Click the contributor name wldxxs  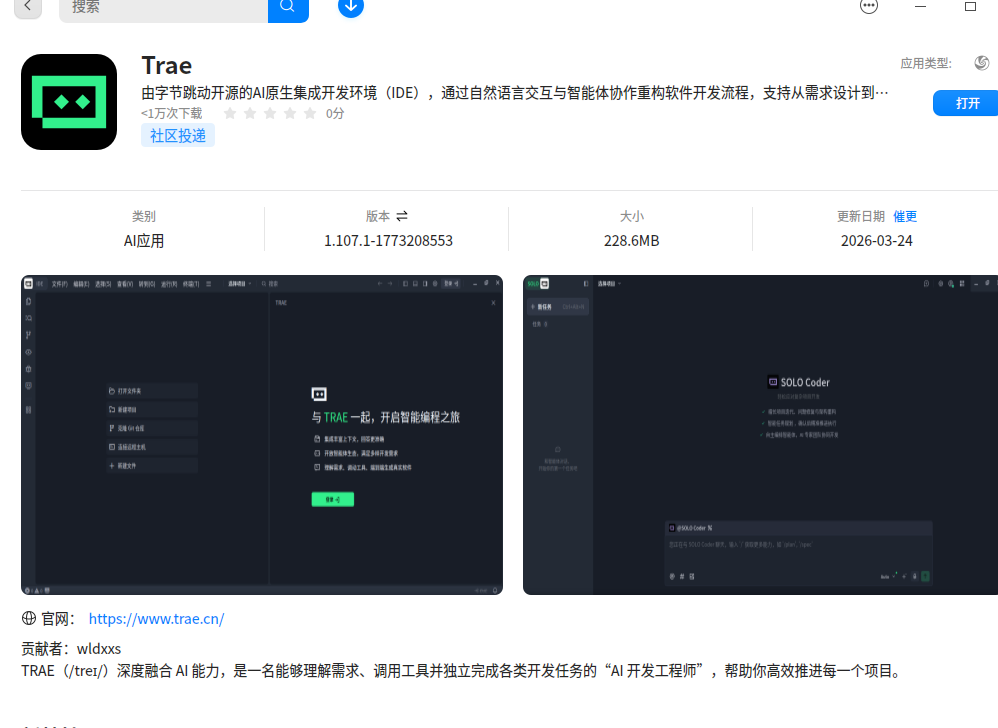pos(99,649)
